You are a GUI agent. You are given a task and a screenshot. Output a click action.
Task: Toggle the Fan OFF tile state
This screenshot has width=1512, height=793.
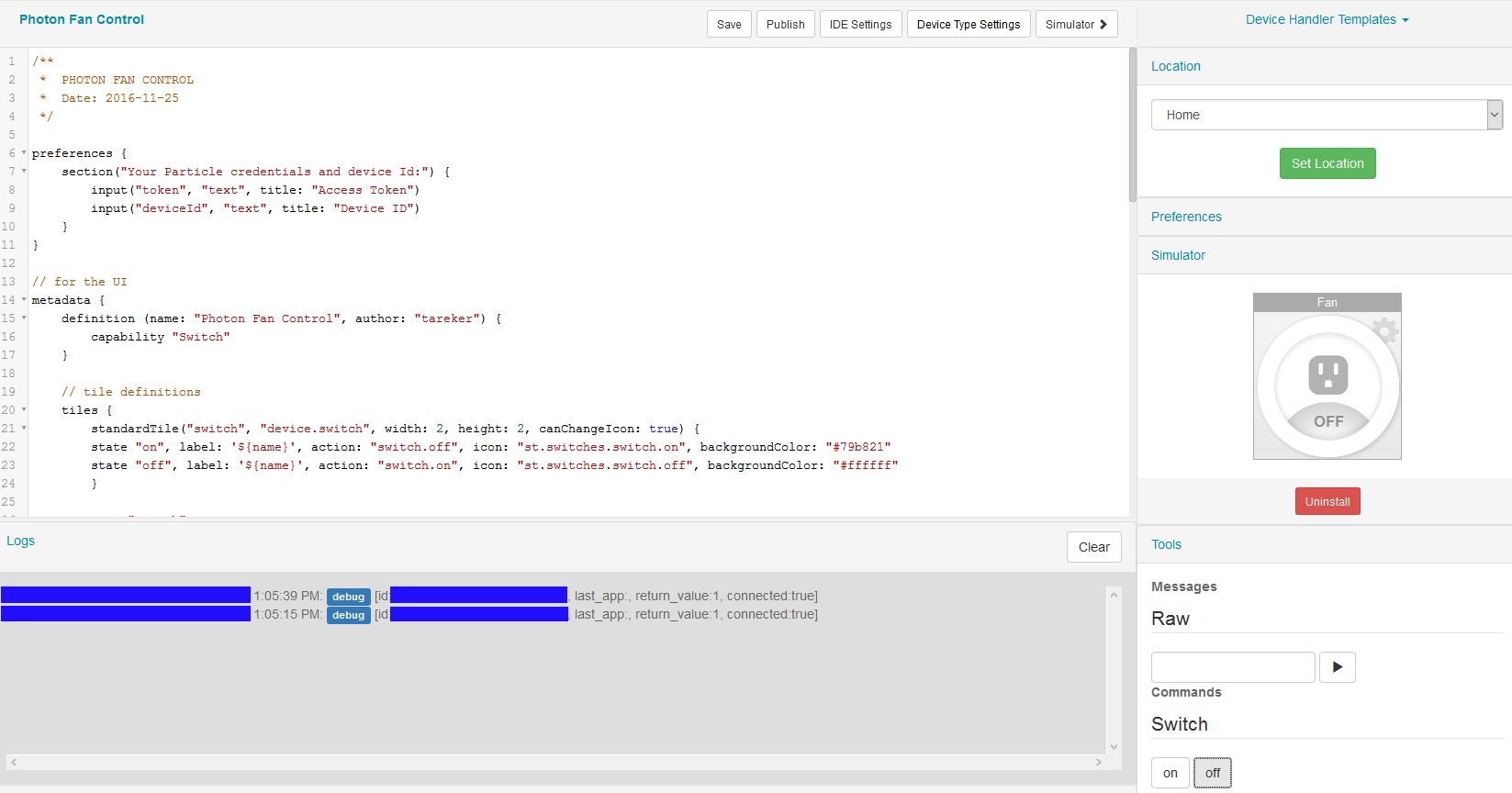1327,421
